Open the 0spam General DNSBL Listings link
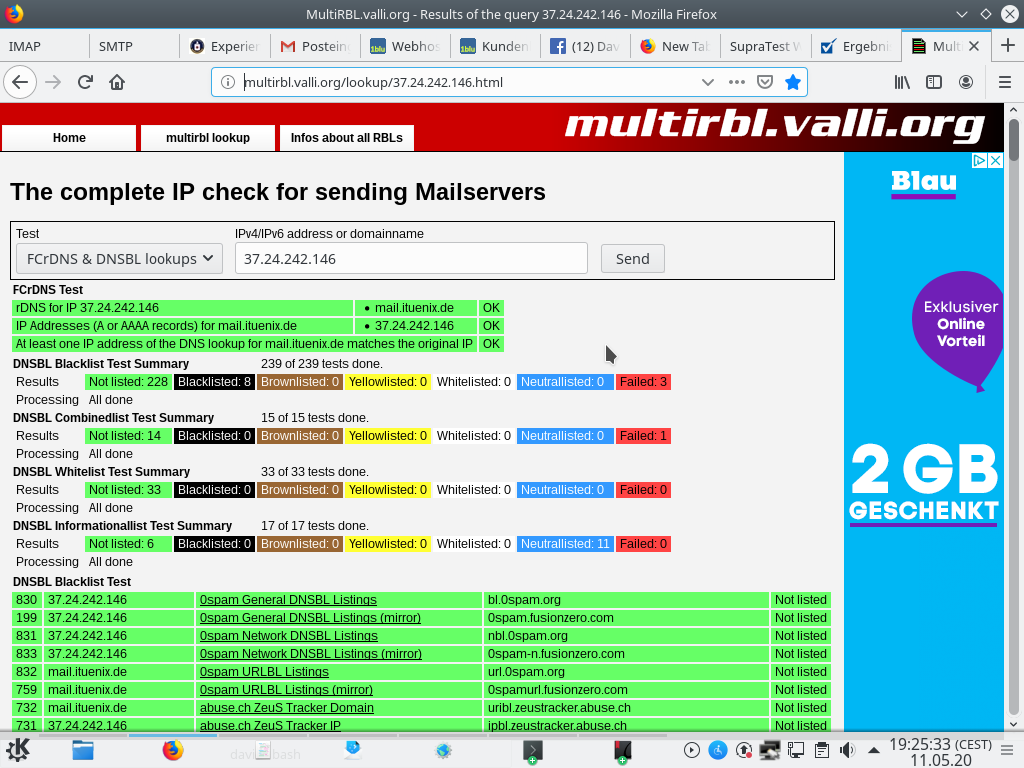 click(288, 600)
